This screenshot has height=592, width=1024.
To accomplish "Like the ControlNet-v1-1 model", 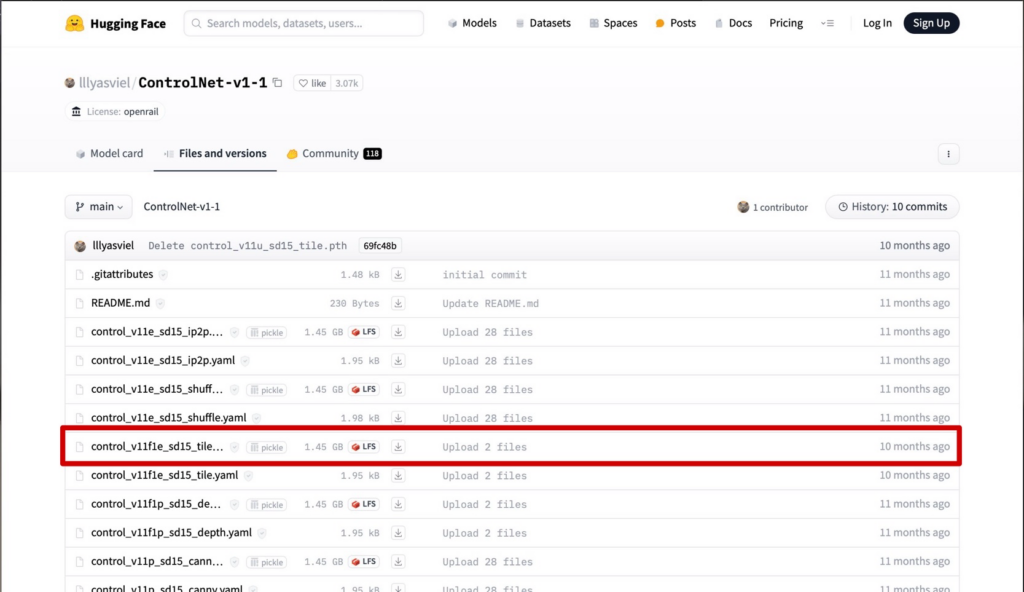I will (x=312, y=83).
